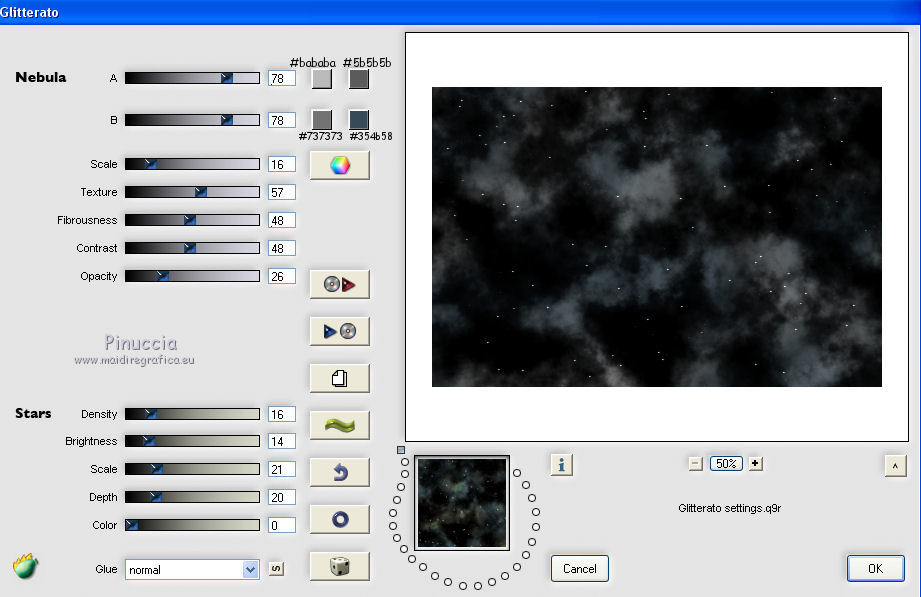This screenshot has height=597, width=921.
Task: Open the info 'i' button
Action: tap(562, 465)
